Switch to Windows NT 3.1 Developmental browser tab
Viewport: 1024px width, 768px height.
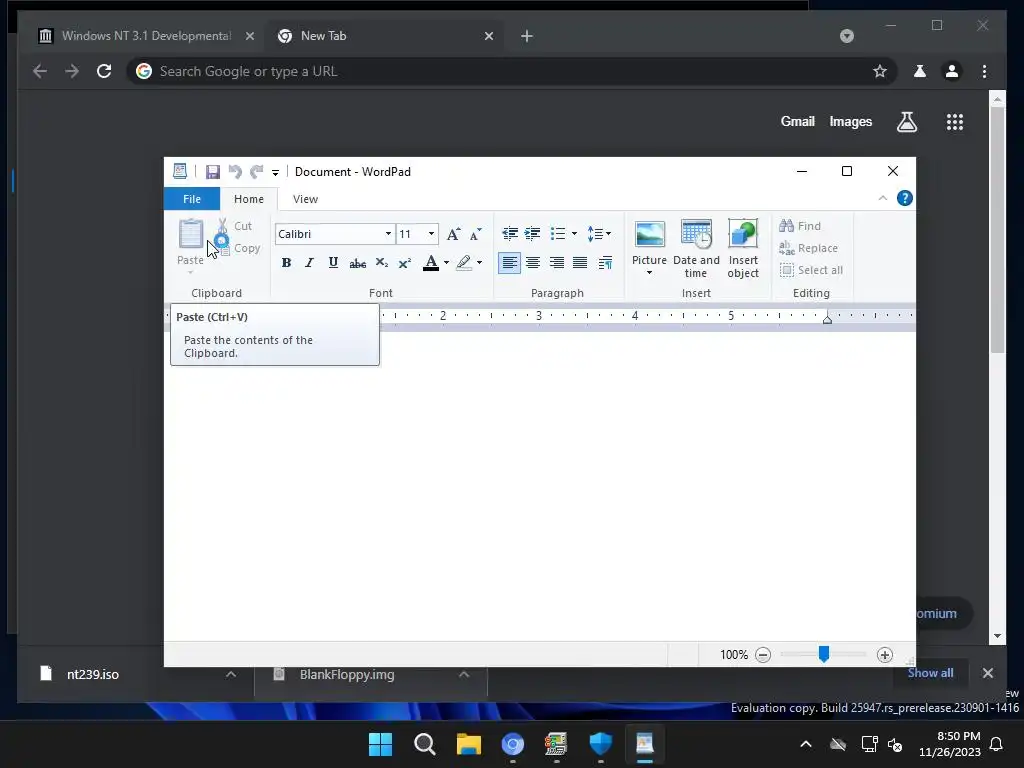point(145,36)
